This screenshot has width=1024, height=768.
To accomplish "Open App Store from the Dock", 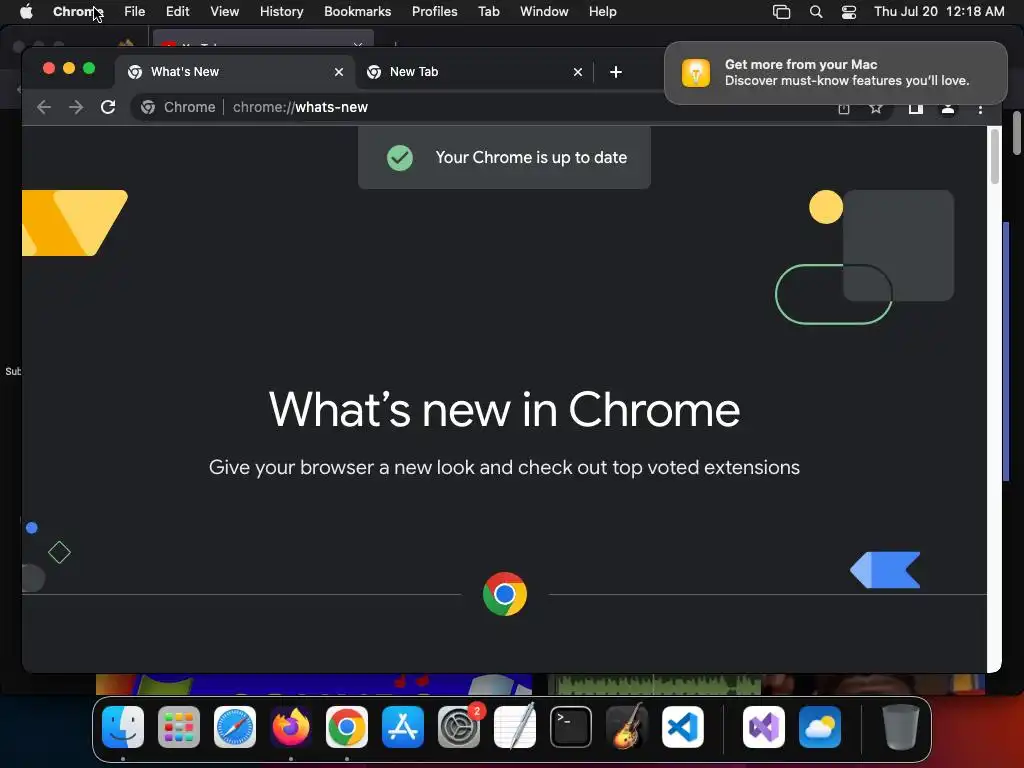I will (x=403, y=727).
